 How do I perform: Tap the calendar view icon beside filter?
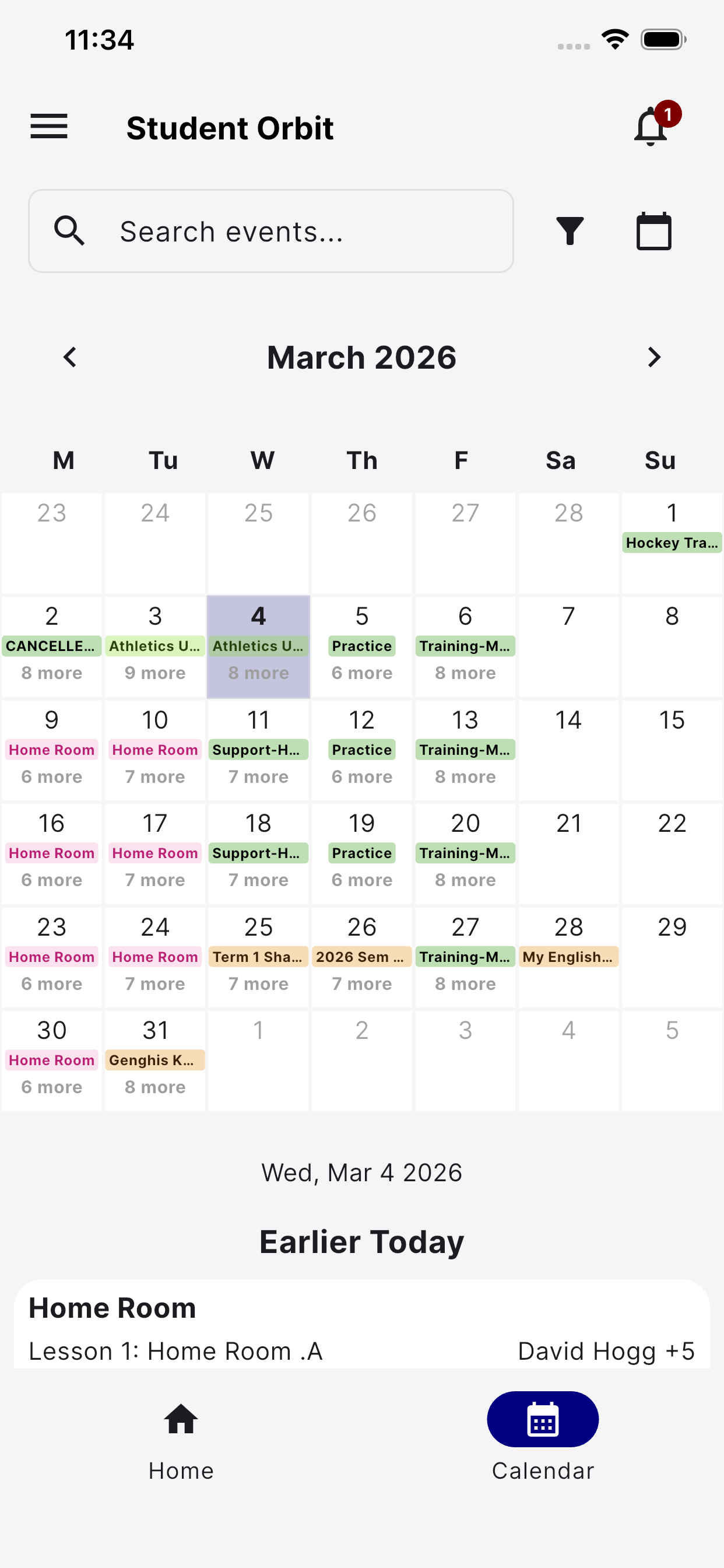tap(654, 232)
